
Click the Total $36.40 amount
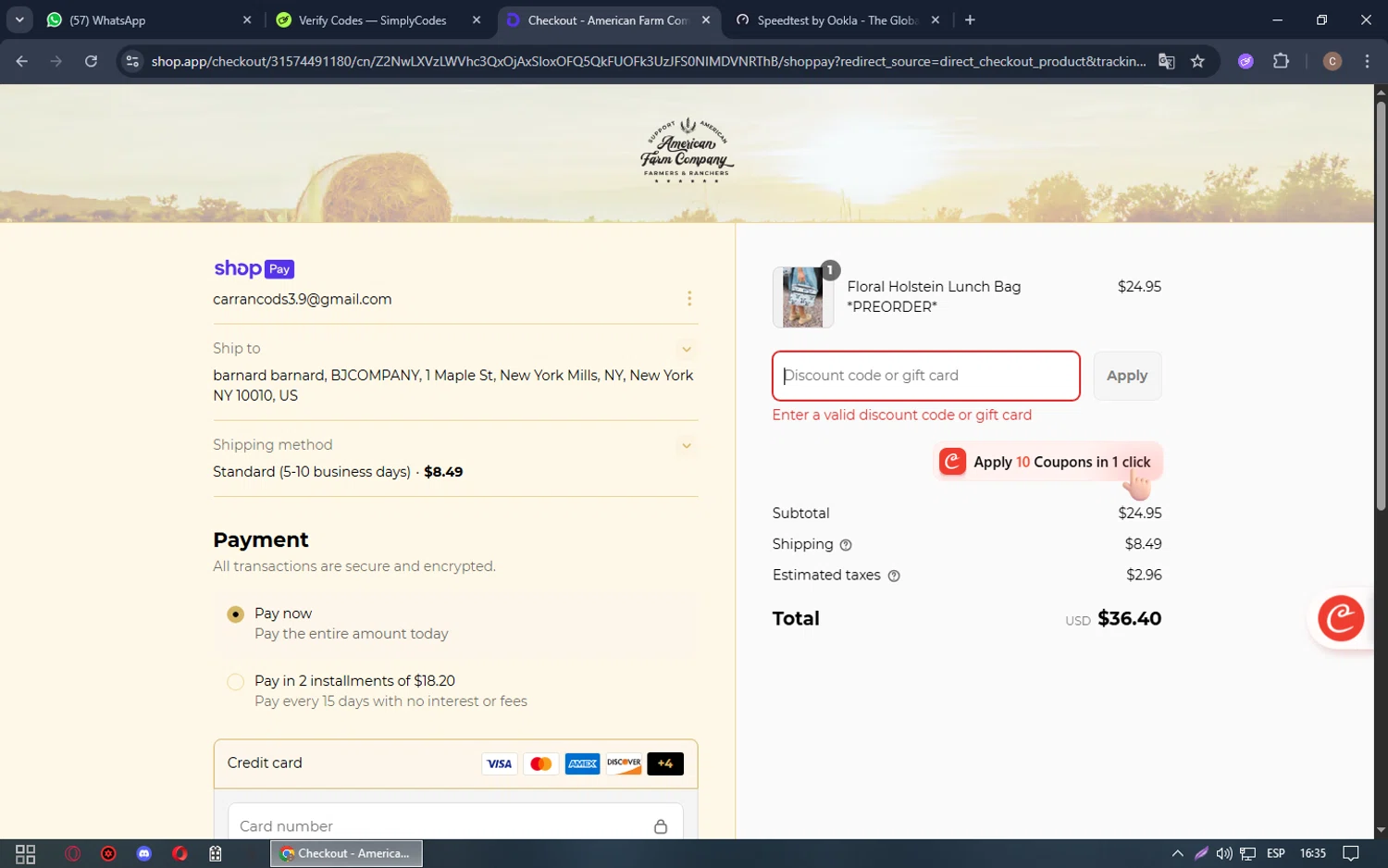coord(1129,618)
